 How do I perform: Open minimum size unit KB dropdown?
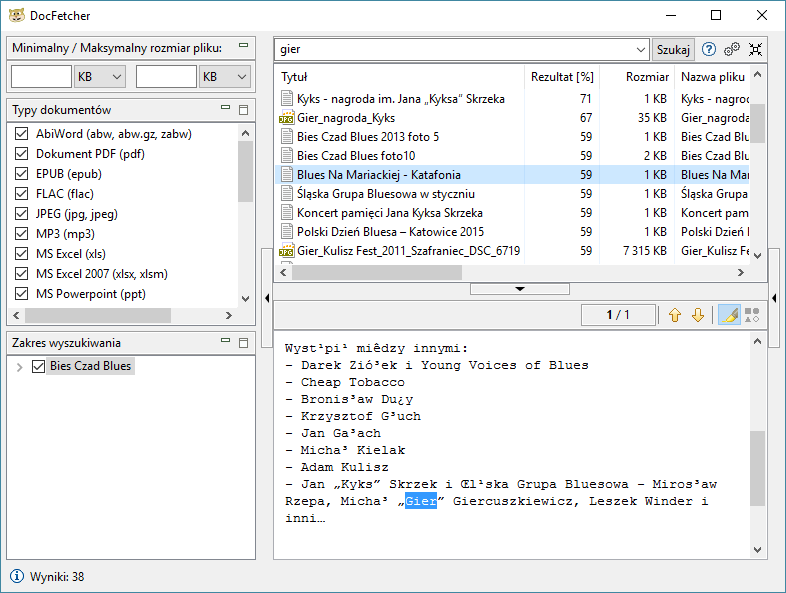100,77
